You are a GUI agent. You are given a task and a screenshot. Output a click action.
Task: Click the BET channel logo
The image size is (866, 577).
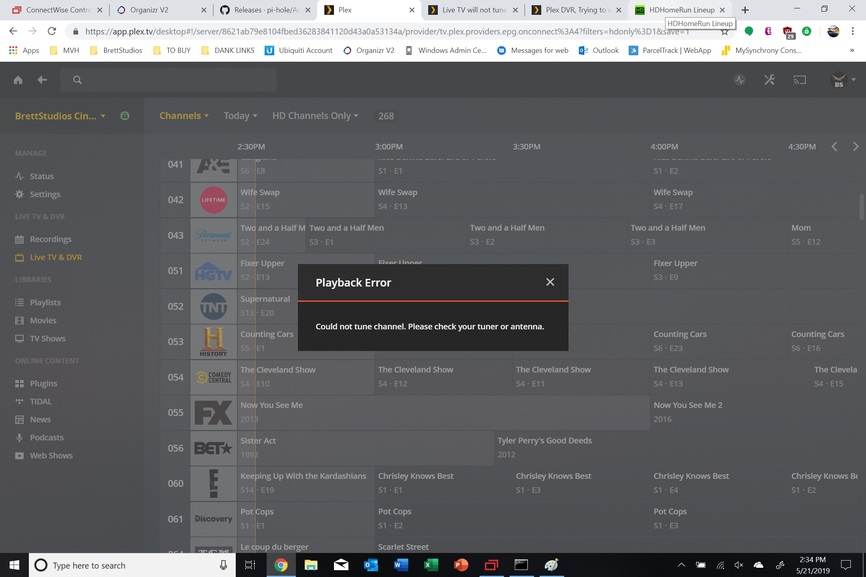tap(213, 448)
